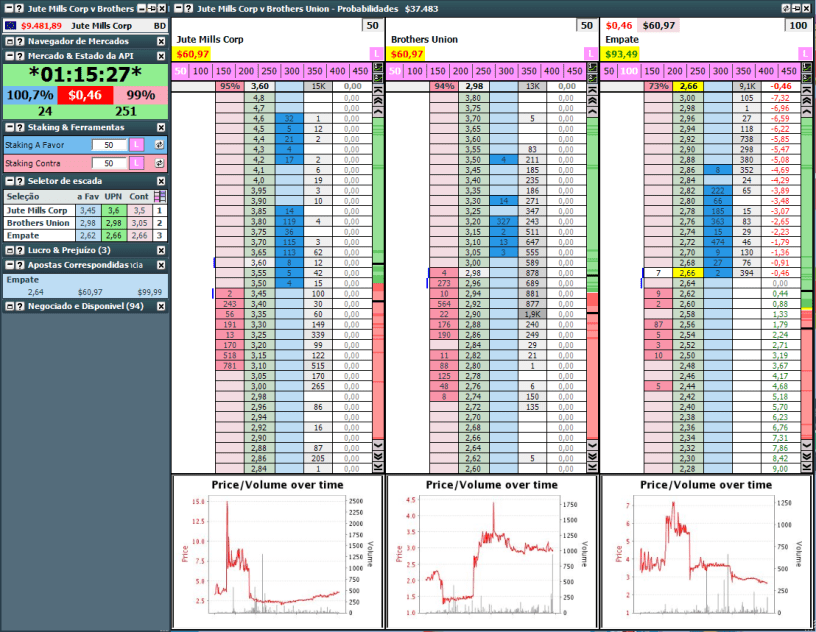Collapse the Staking & Ferramentas panel
The width and height of the screenshot is (816, 632).
point(10,127)
